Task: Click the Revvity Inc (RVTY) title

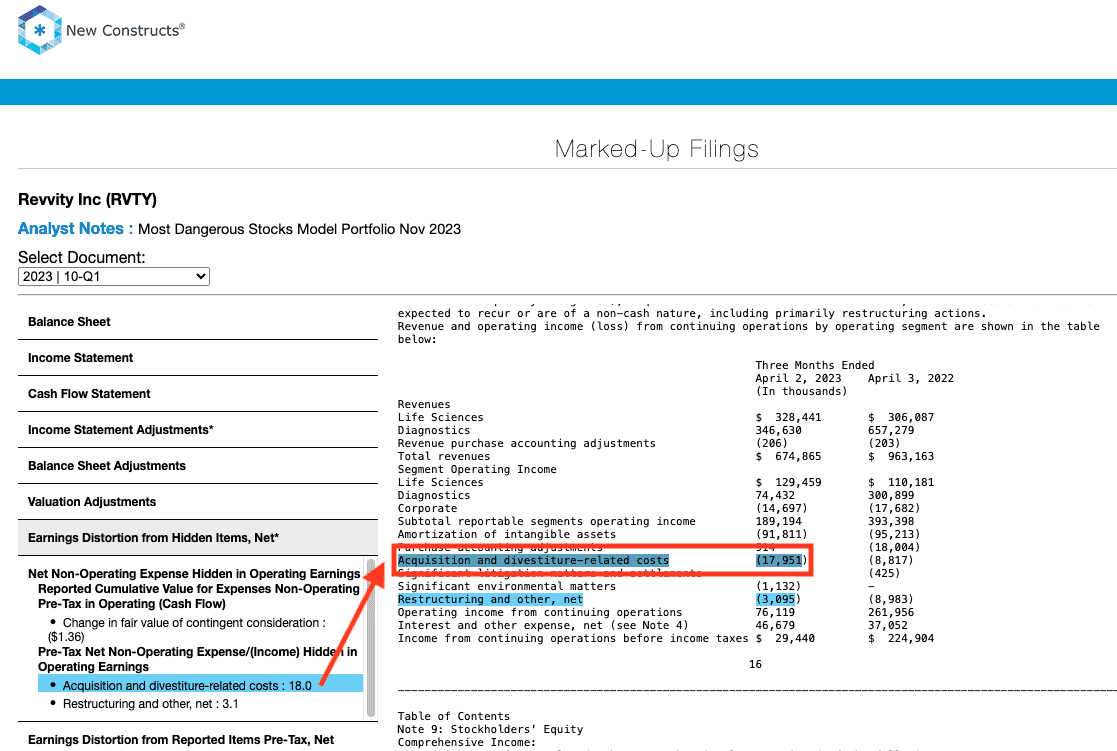Action: click(87, 200)
